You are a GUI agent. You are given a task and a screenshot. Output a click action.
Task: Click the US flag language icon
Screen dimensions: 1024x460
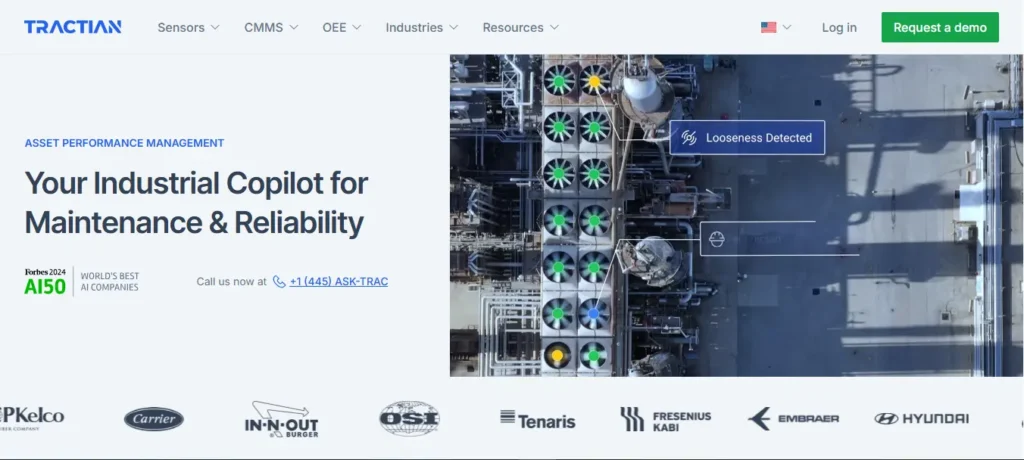769,27
